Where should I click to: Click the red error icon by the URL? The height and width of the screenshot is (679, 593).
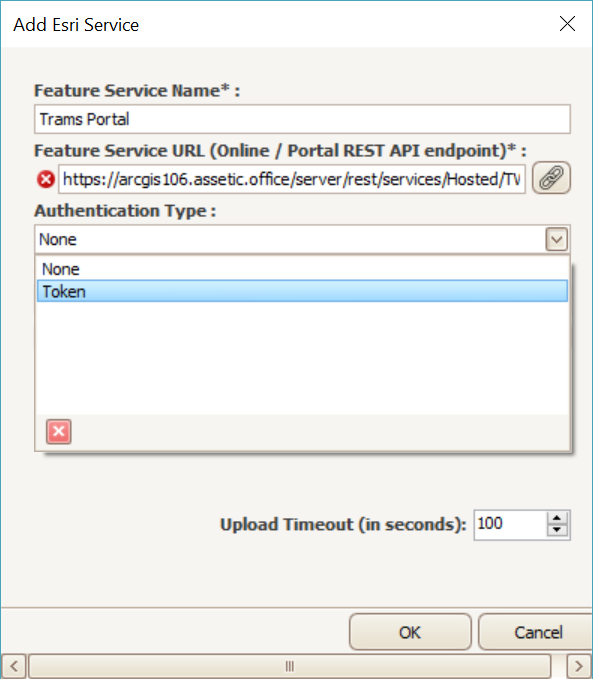click(45, 179)
